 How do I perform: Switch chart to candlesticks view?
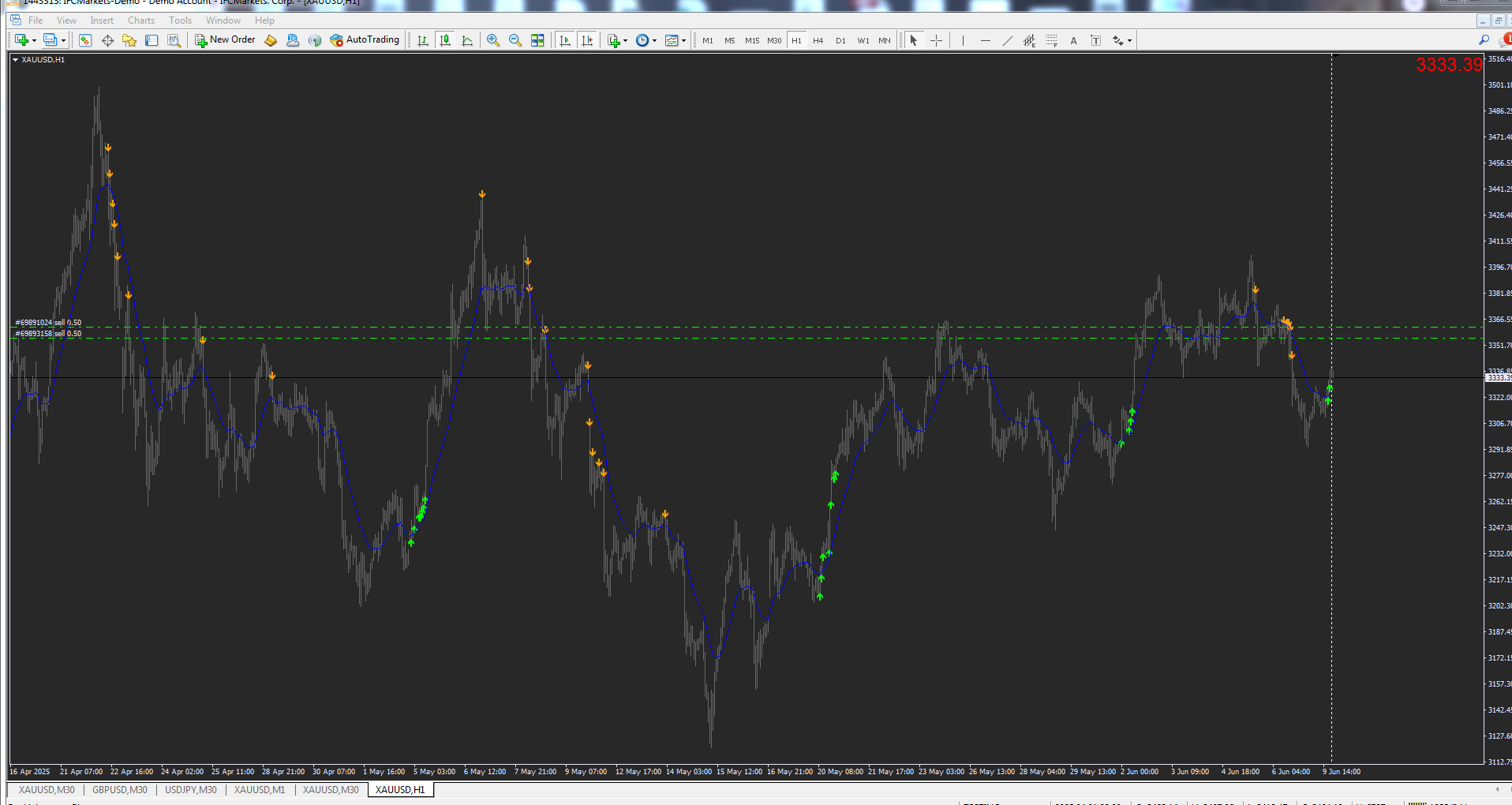tap(445, 40)
